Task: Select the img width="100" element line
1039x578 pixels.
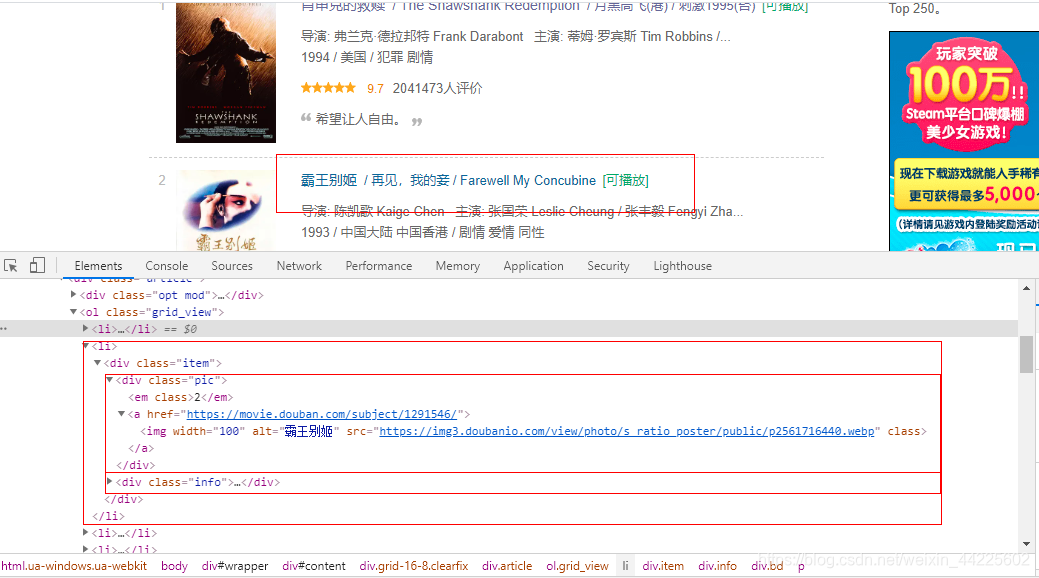Action: pyautogui.click(x=533, y=432)
